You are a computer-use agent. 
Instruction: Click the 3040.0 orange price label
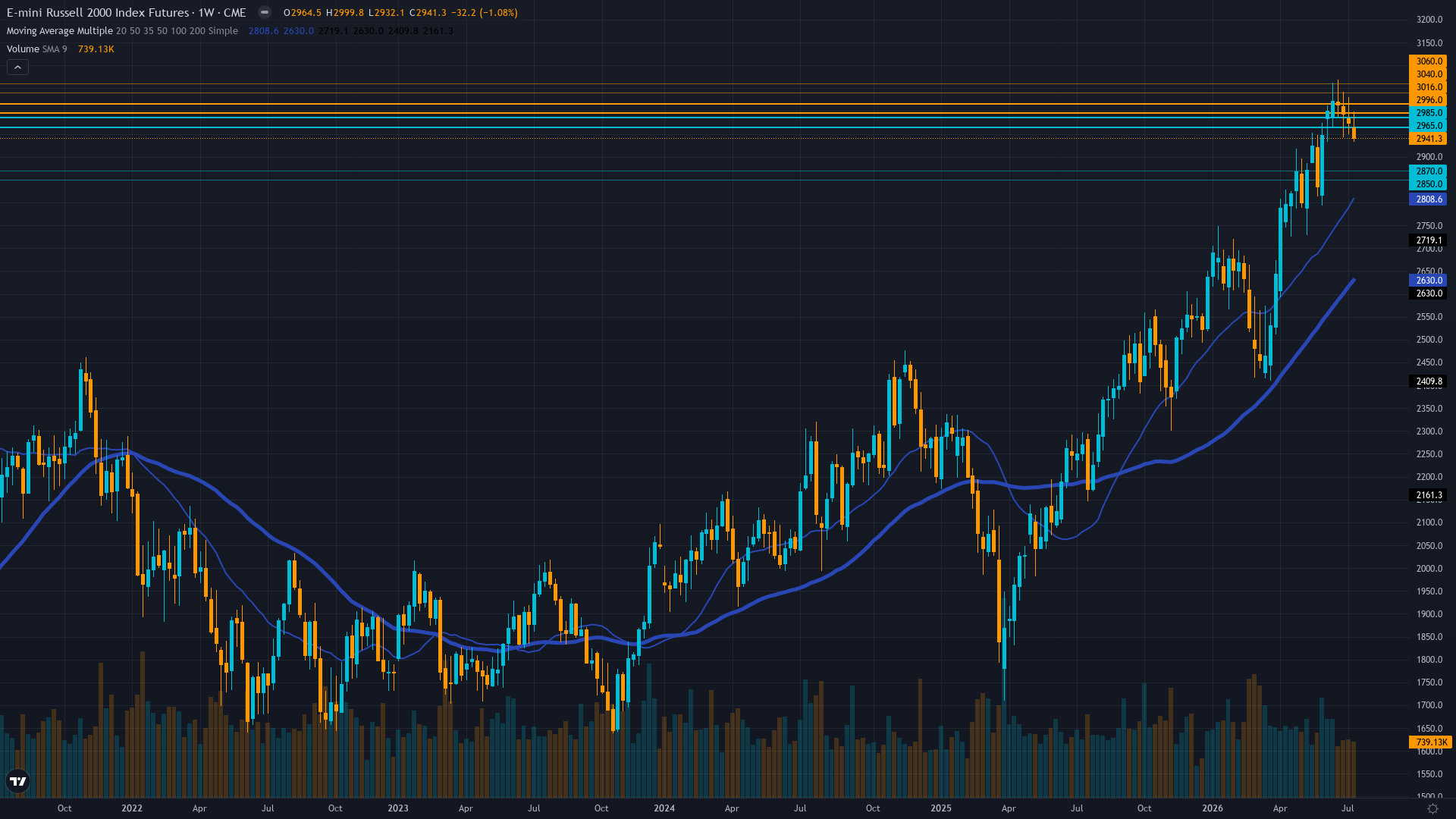pos(1428,74)
